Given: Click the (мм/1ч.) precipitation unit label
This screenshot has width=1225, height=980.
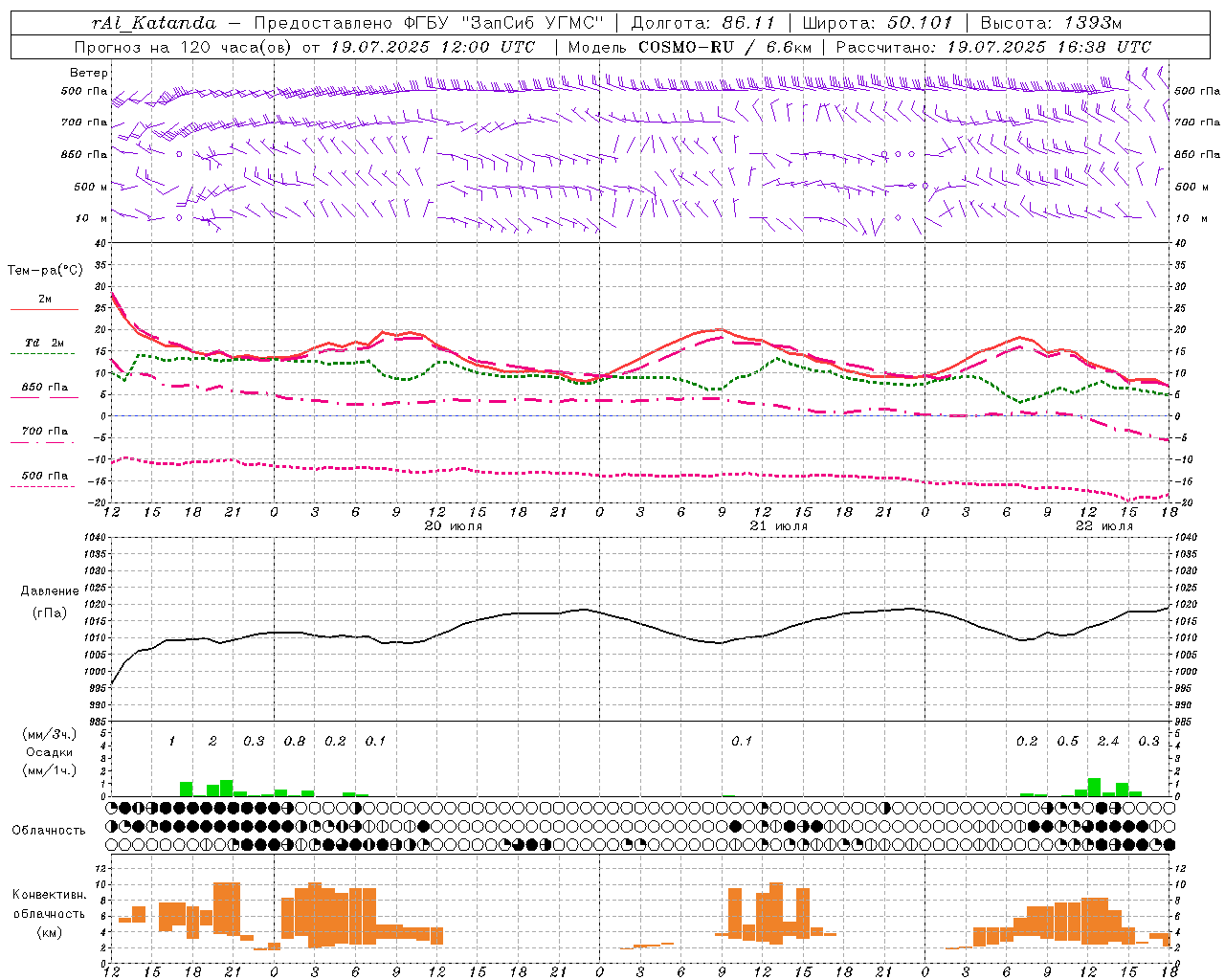Looking at the screenshot, I should (50, 770).
